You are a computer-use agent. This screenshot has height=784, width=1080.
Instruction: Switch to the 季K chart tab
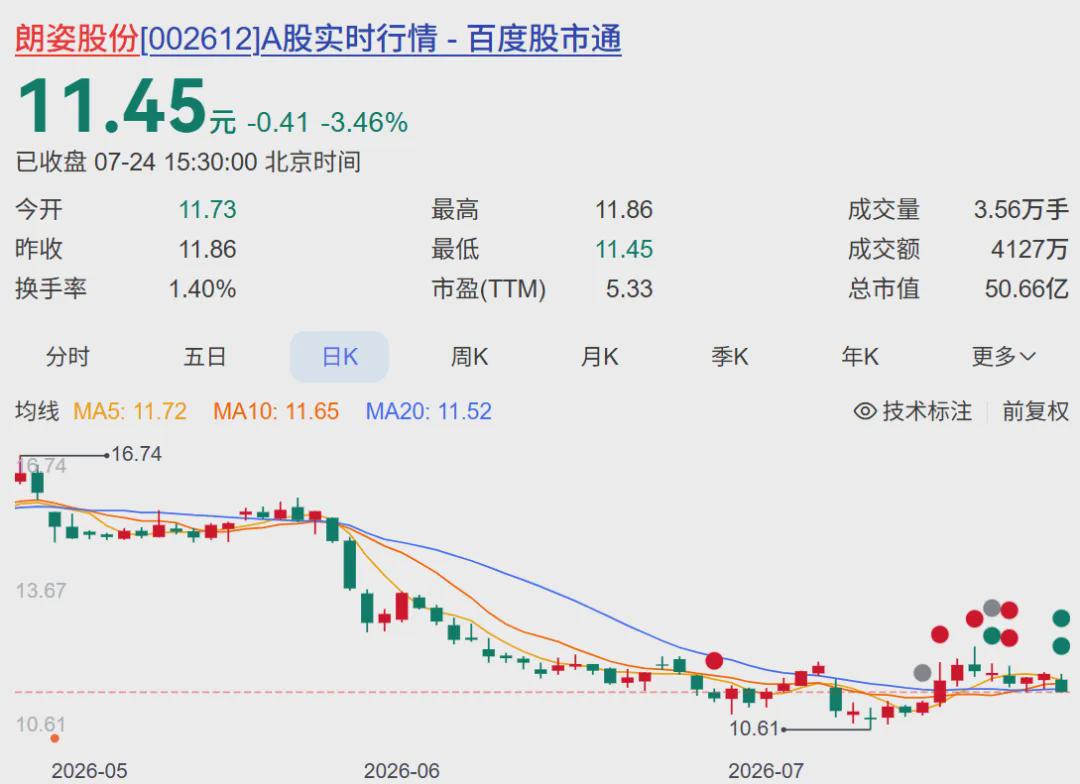(729, 357)
